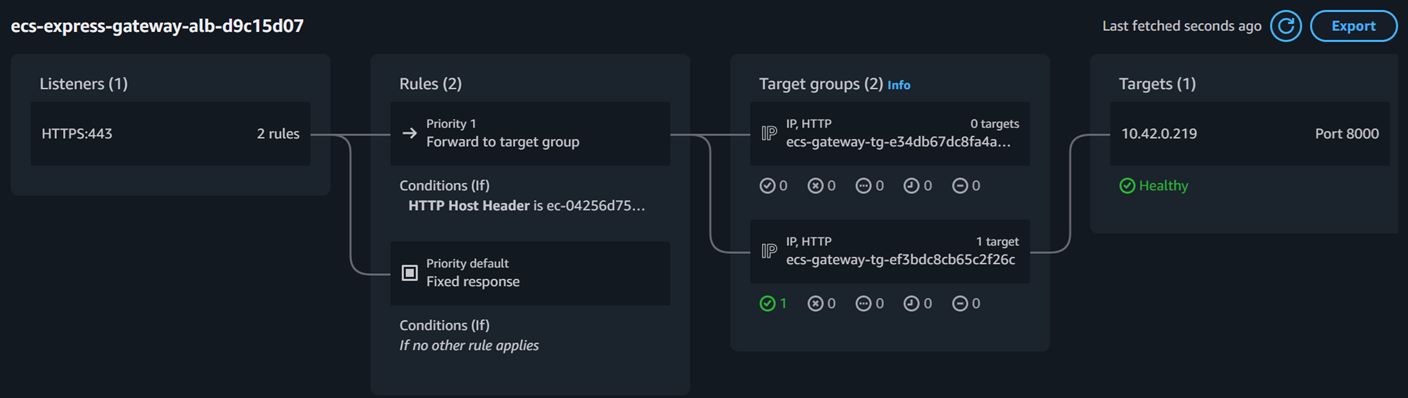Click the HTTP Host Header condition text

click(527, 206)
